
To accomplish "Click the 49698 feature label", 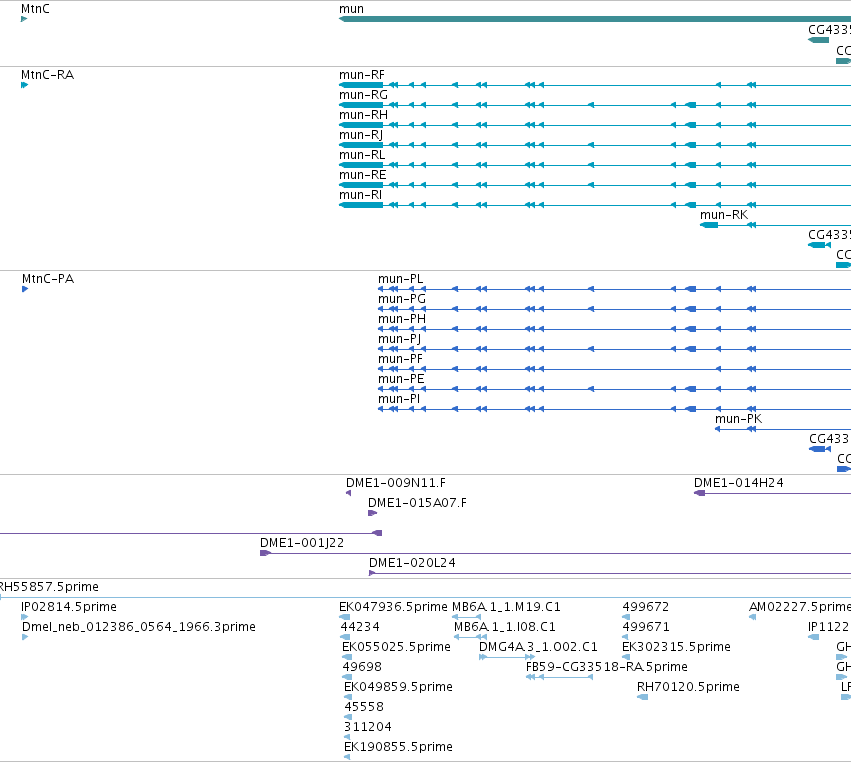I will (x=362, y=667).
